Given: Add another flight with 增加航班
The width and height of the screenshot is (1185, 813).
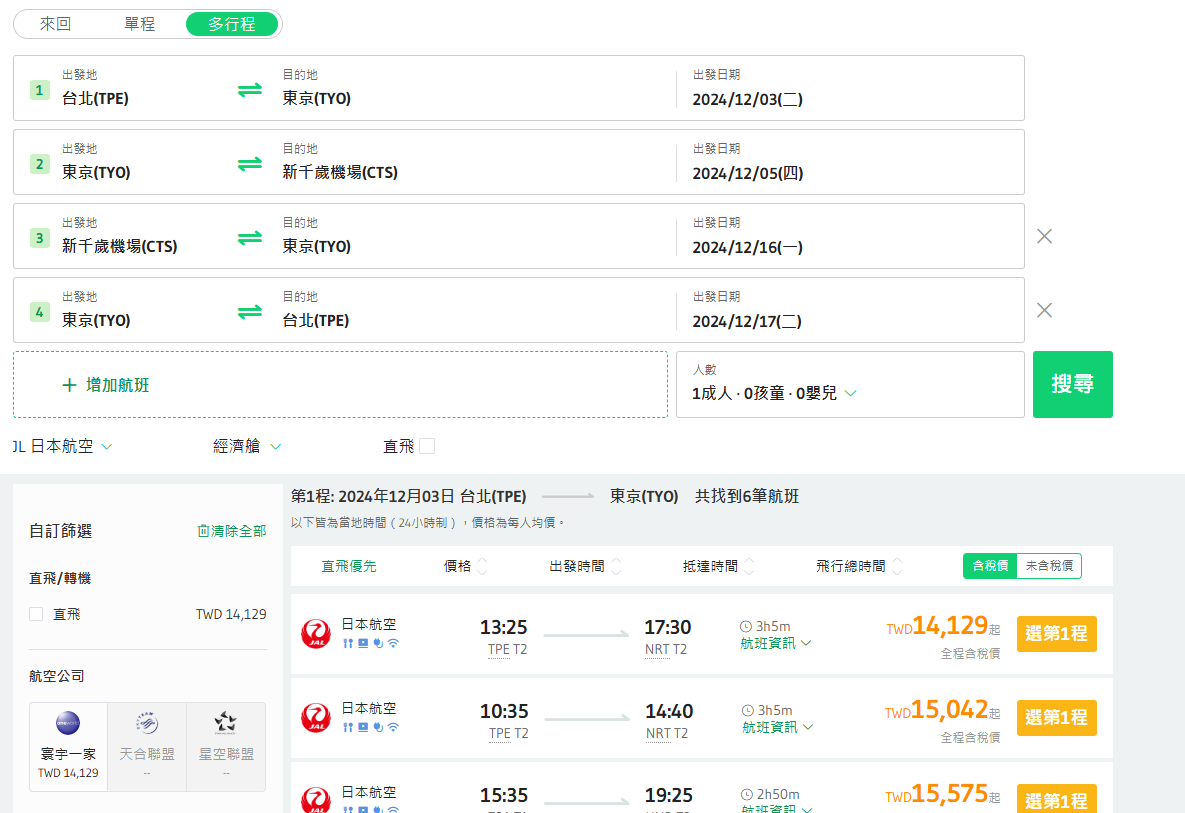Looking at the screenshot, I should (340, 385).
